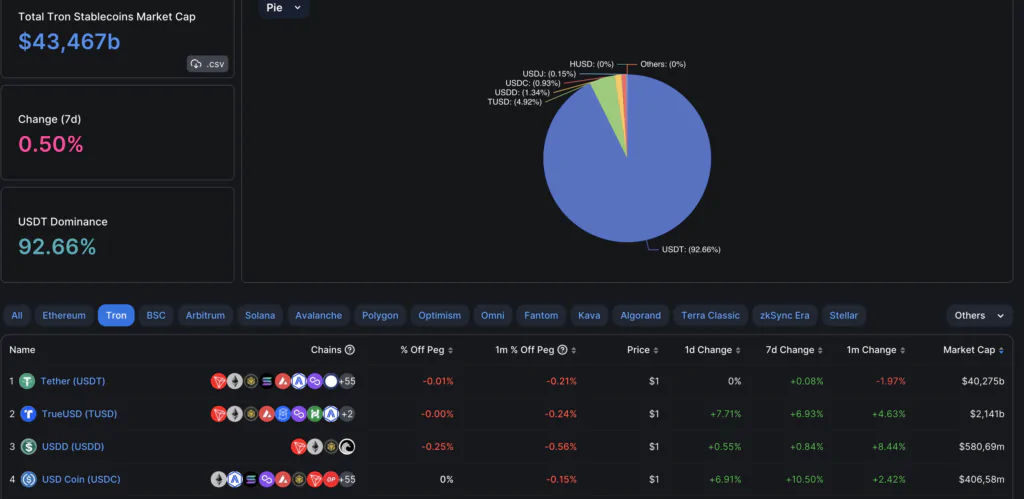Click the USDD: (1.34%) pie label
Image resolution: width=1024 pixels, height=499 pixels.
coord(522,93)
